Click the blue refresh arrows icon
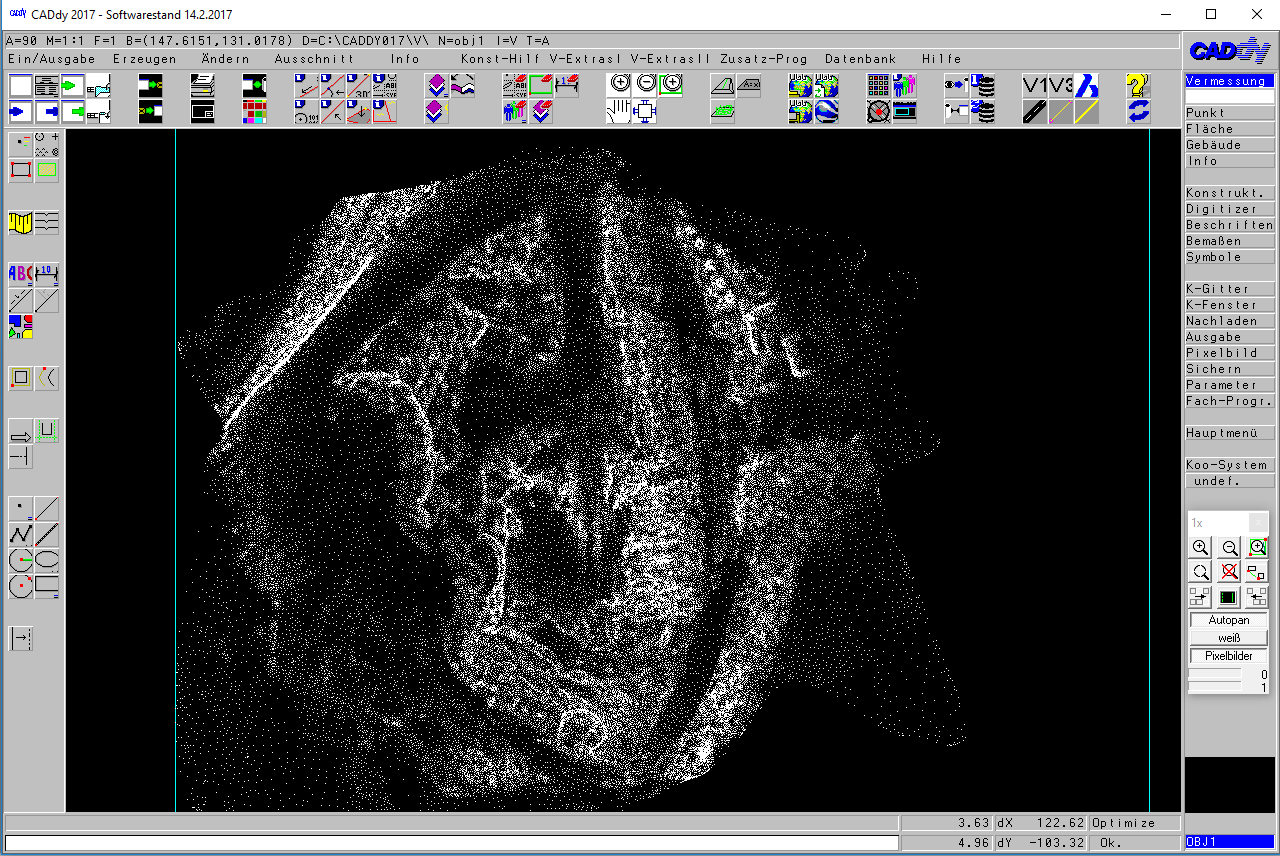Image resolution: width=1280 pixels, height=856 pixels. [x=1137, y=111]
